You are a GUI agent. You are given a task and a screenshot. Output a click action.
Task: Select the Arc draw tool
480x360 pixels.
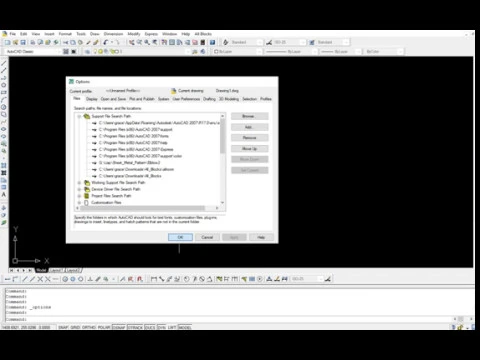tap(4, 100)
